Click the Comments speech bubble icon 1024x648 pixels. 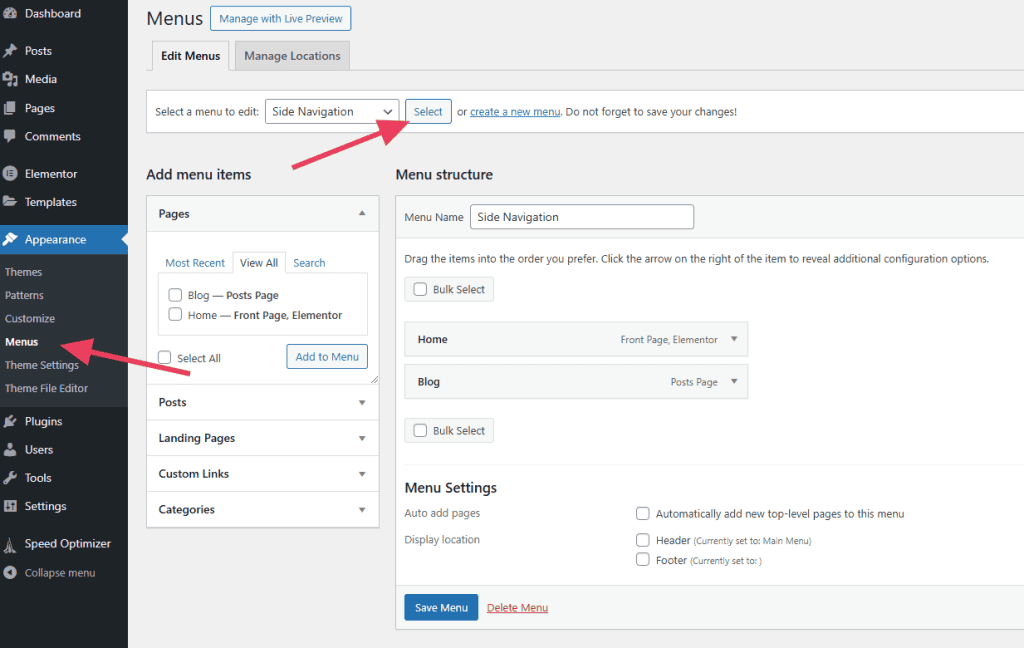click(x=10, y=136)
